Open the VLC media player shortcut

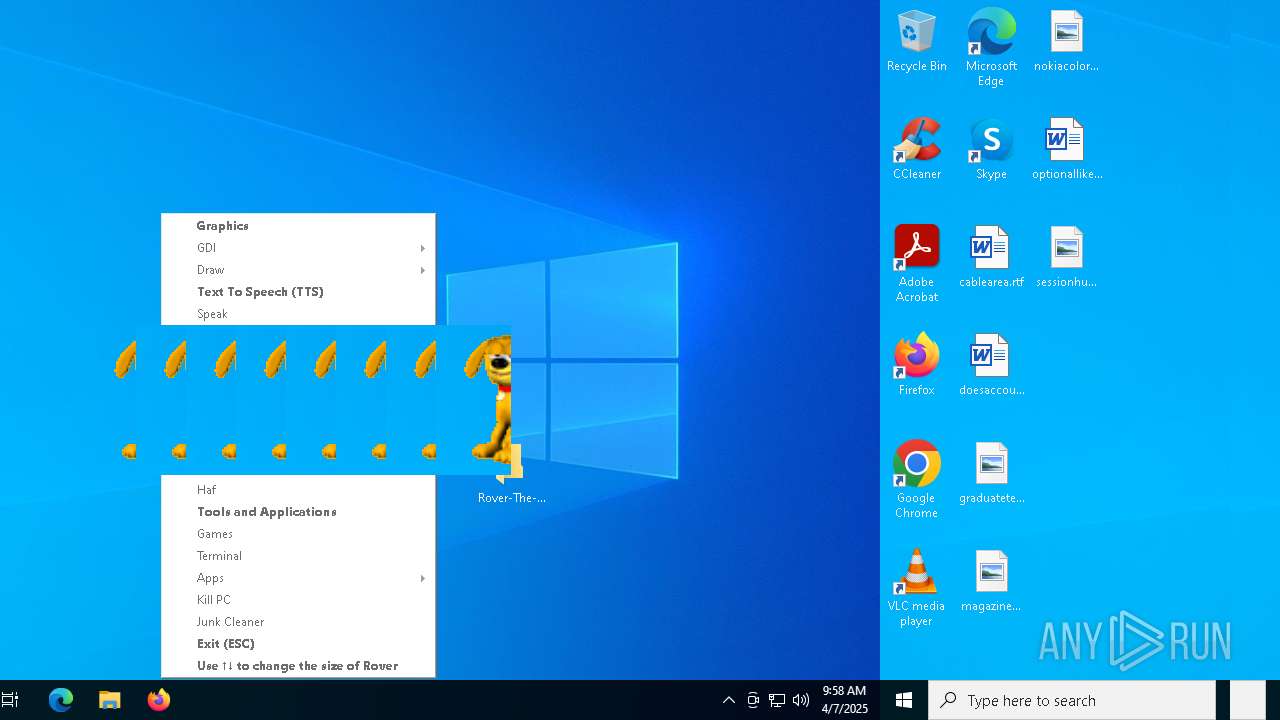[x=916, y=588]
